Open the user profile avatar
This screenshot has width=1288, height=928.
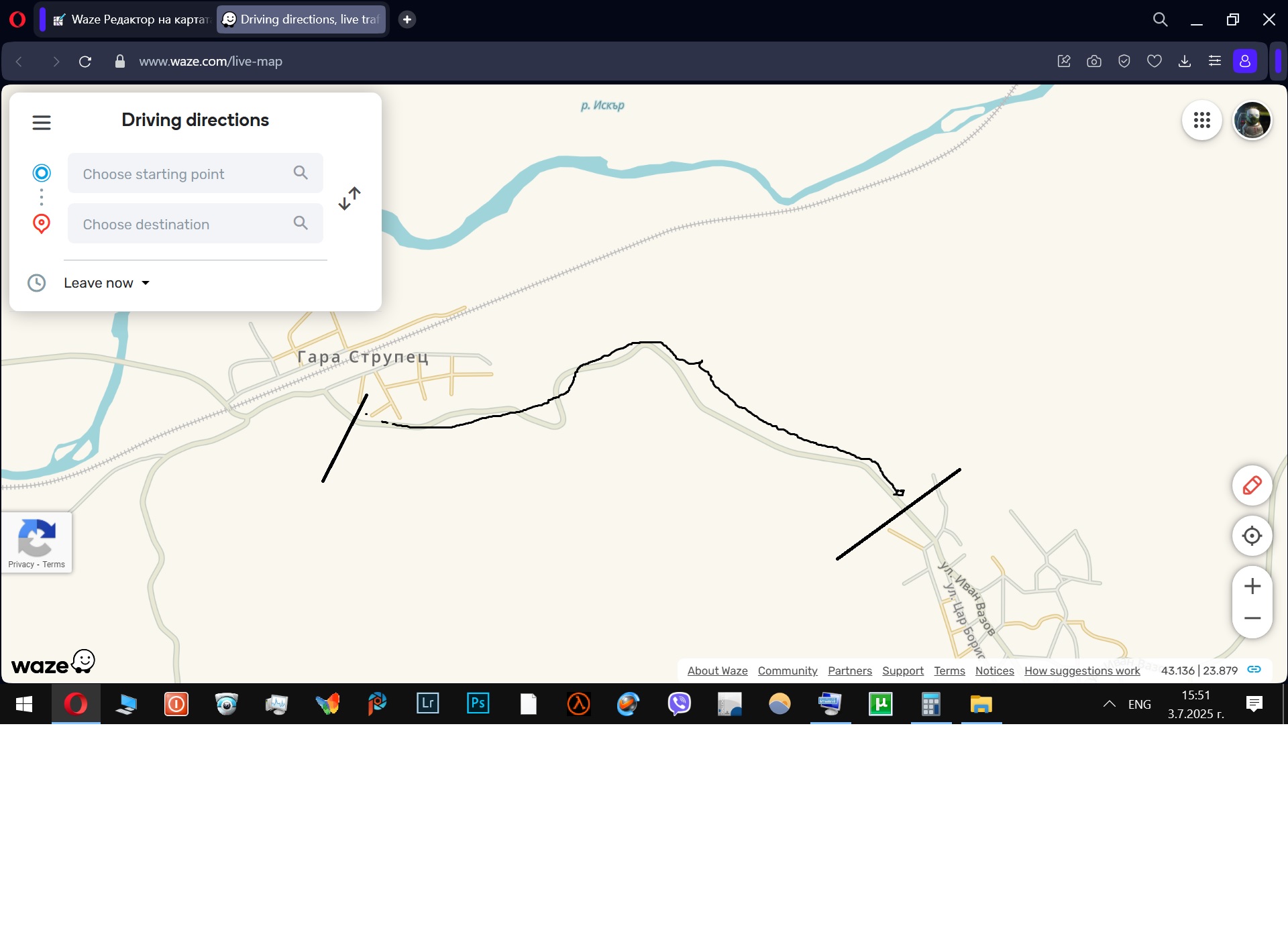1252,121
